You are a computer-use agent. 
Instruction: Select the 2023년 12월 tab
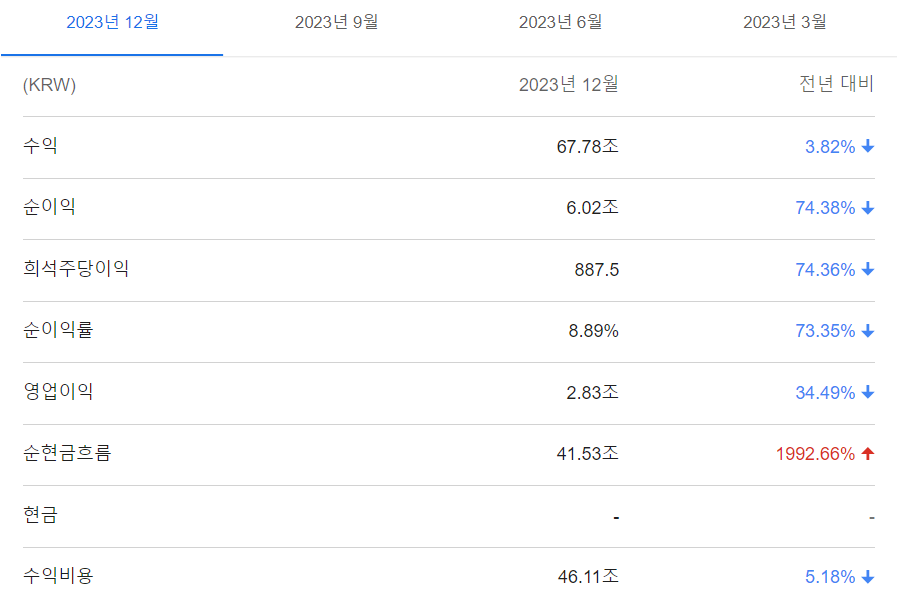coord(112,22)
